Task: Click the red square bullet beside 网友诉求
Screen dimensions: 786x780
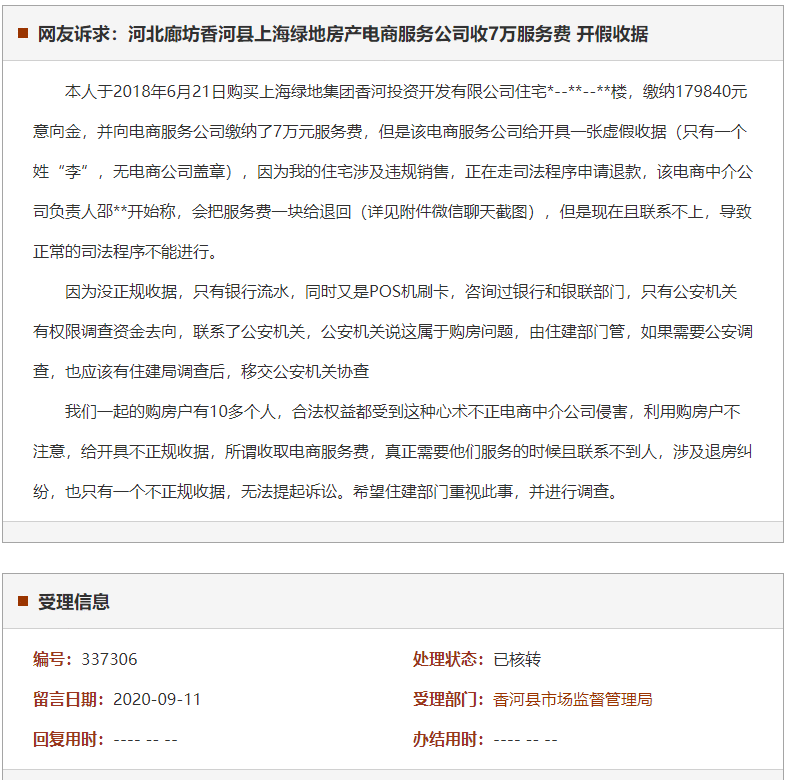Action: pyautogui.click(x=23, y=34)
